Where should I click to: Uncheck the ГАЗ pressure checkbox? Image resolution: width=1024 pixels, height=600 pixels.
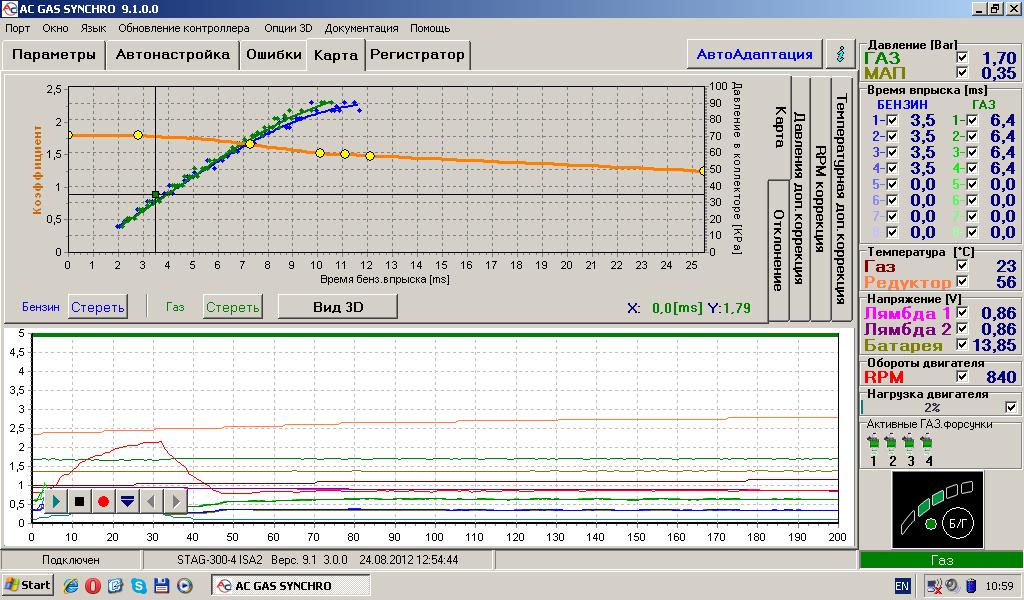tap(962, 58)
